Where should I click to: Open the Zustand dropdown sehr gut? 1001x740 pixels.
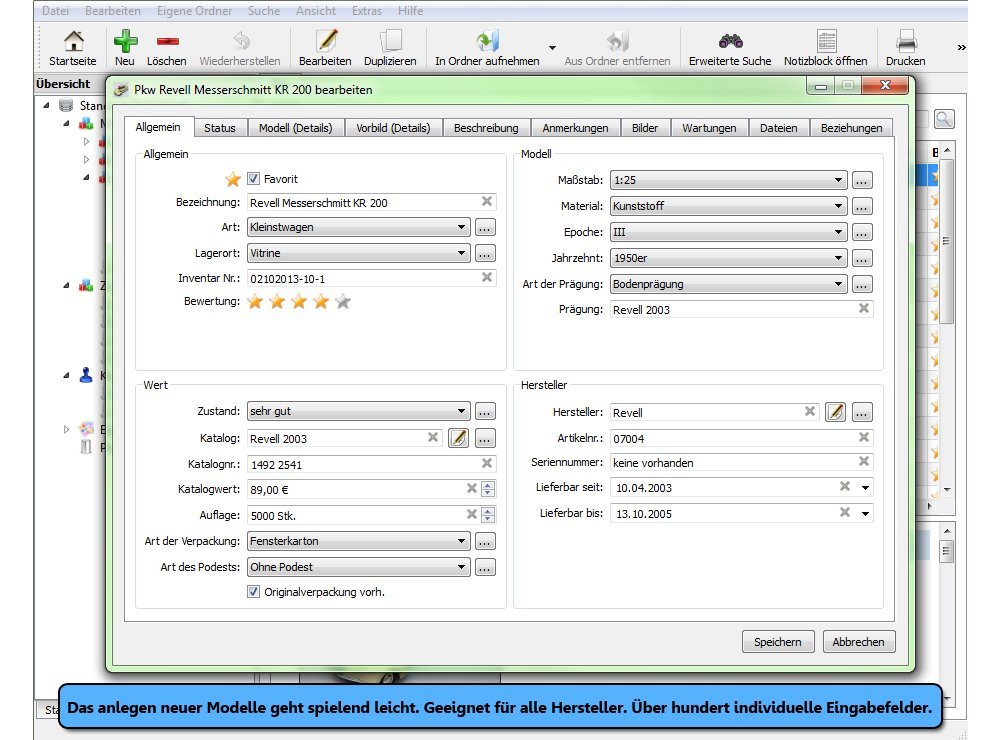(359, 411)
